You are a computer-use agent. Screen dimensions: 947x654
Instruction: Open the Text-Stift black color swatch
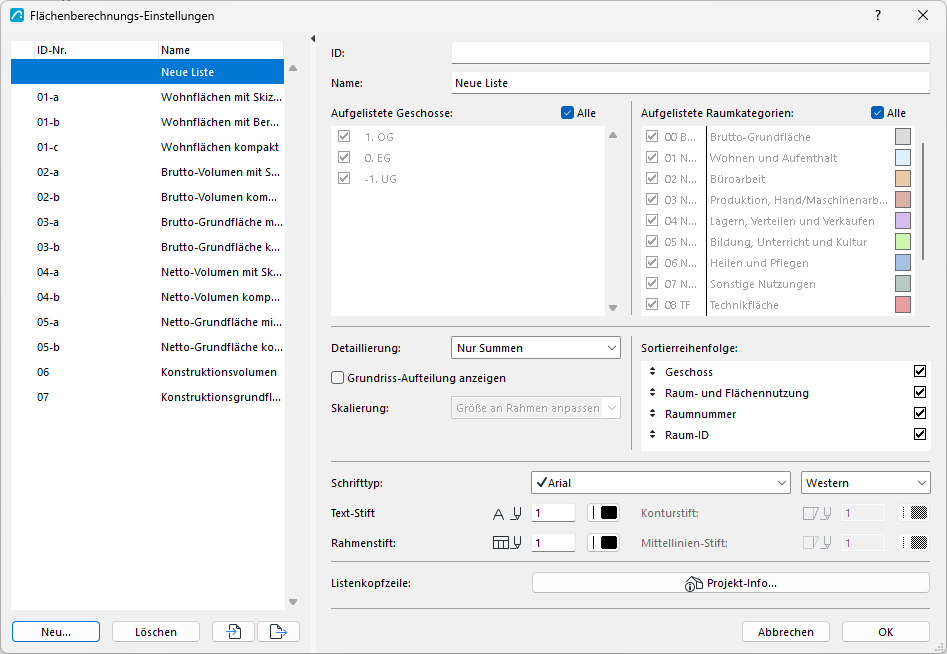[603, 513]
